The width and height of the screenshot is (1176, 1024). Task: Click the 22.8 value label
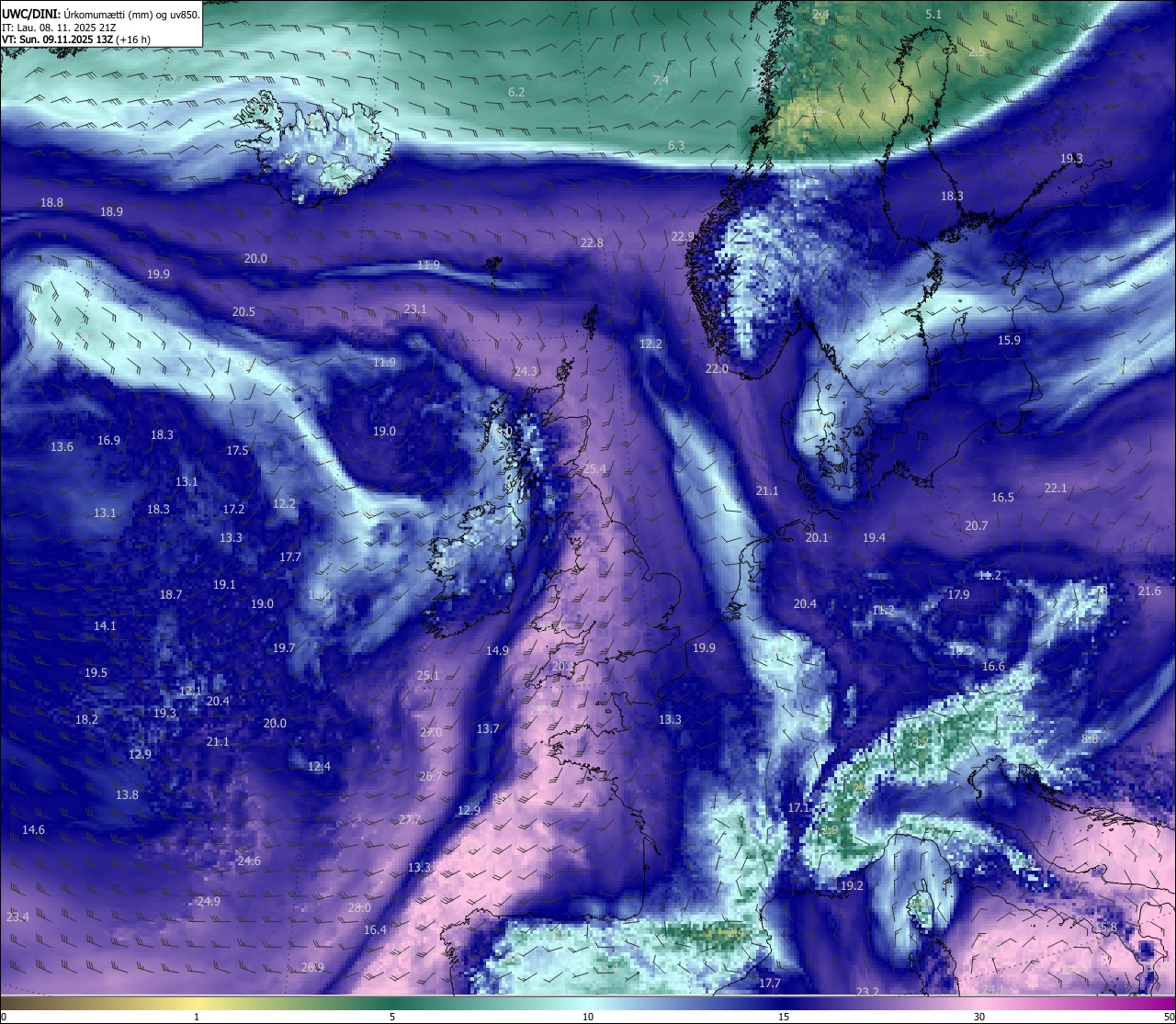pos(592,243)
